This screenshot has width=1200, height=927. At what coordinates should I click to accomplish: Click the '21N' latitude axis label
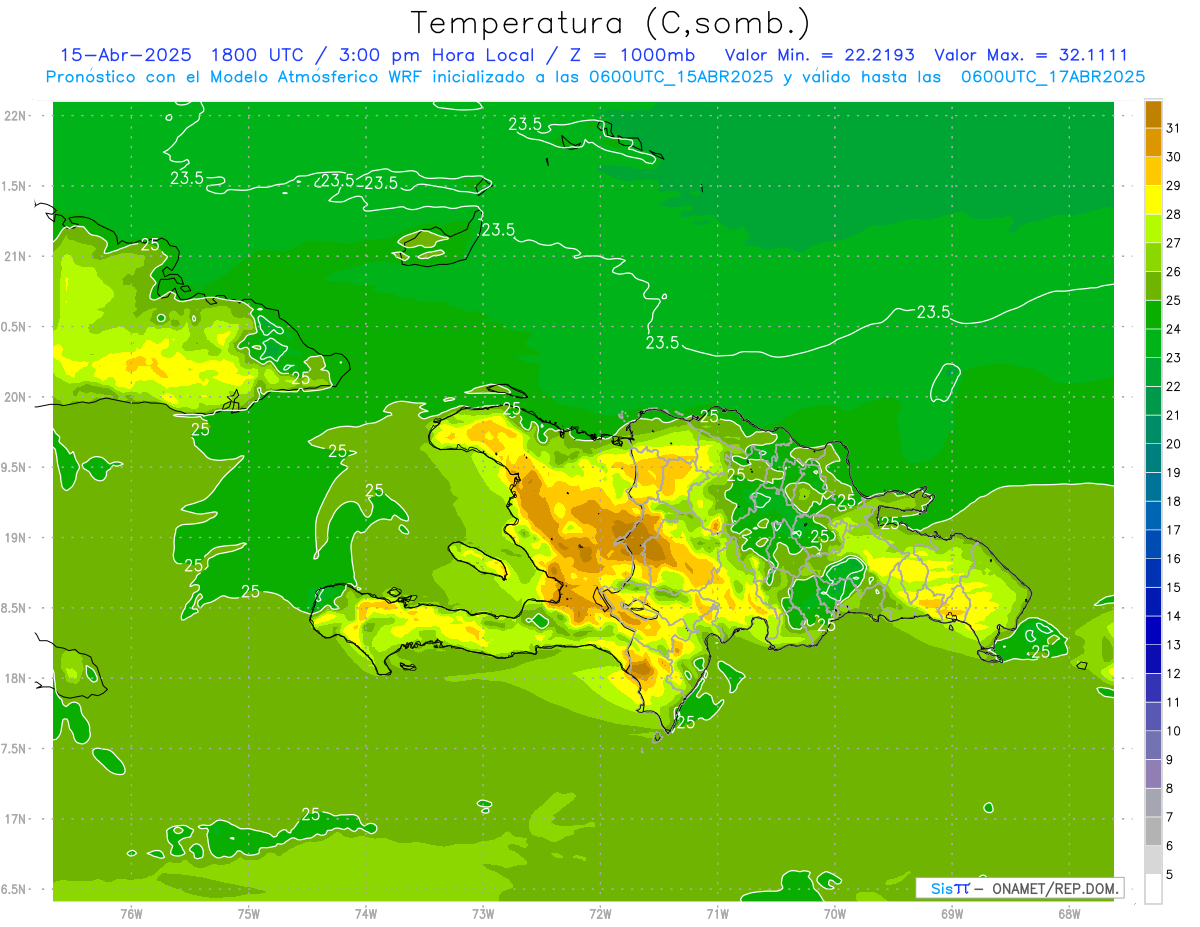coord(14,257)
